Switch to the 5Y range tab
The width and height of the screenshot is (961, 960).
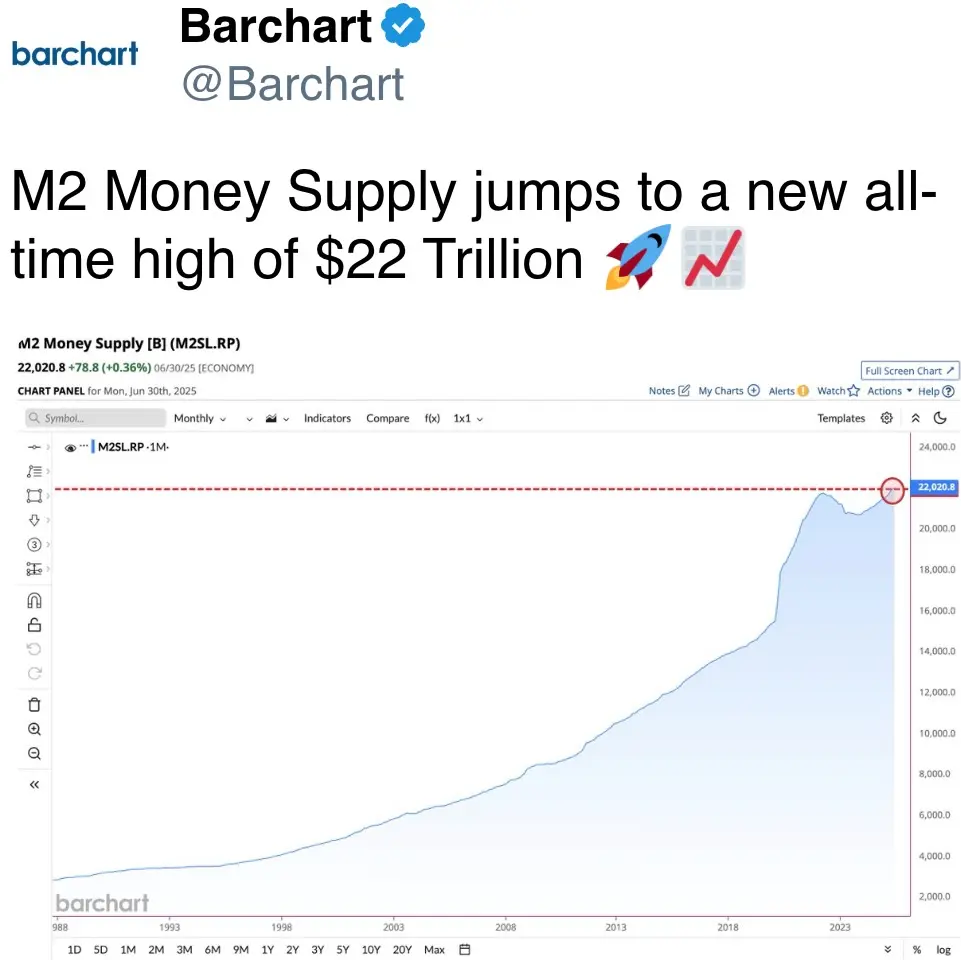(x=342, y=949)
